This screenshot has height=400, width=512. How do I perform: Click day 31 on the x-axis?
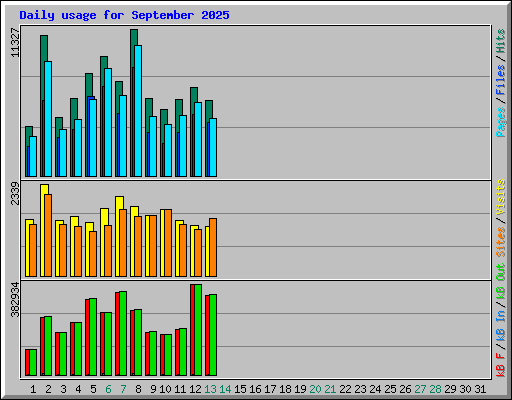pos(480,389)
